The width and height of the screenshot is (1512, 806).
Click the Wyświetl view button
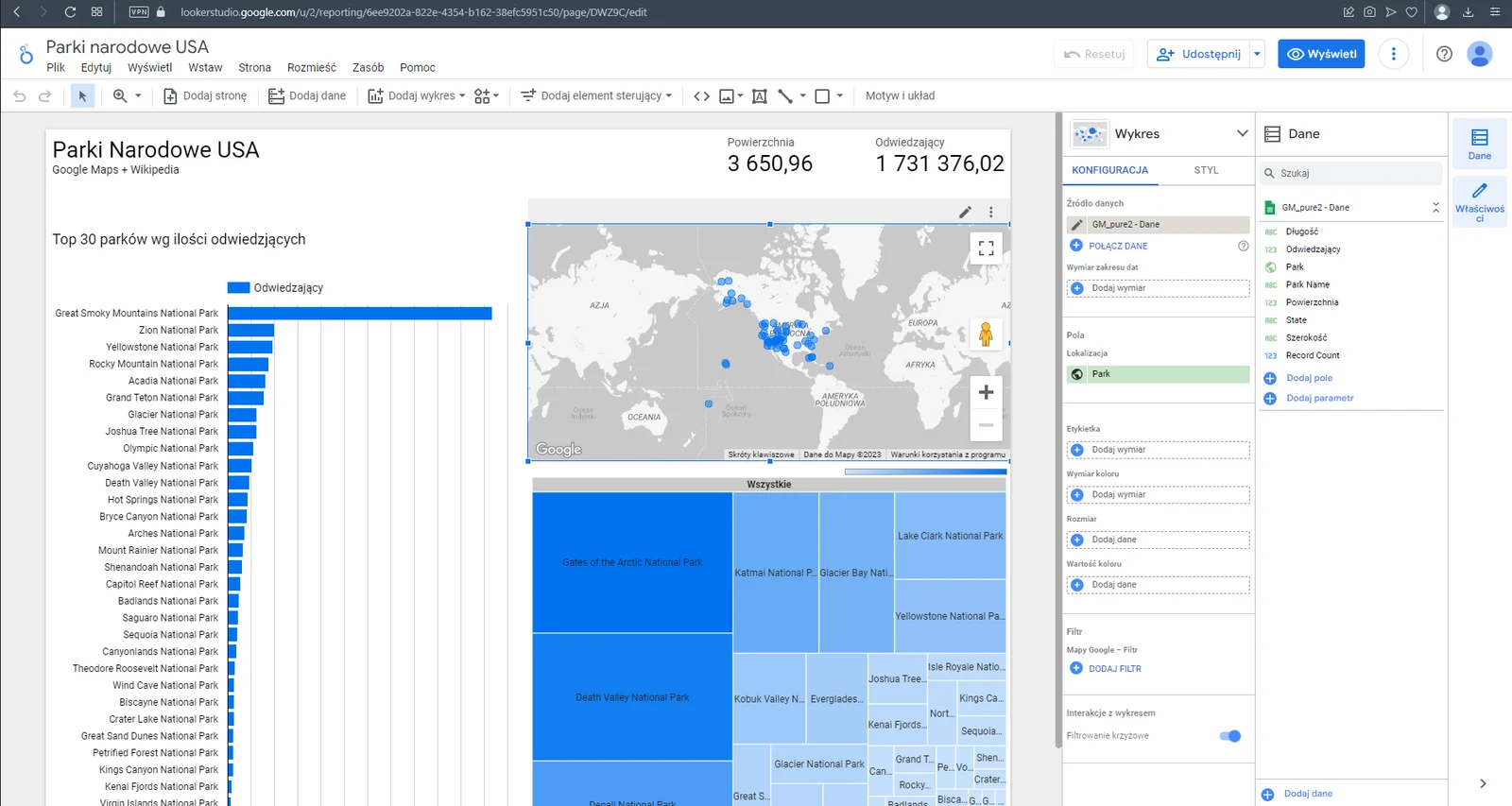(1321, 54)
